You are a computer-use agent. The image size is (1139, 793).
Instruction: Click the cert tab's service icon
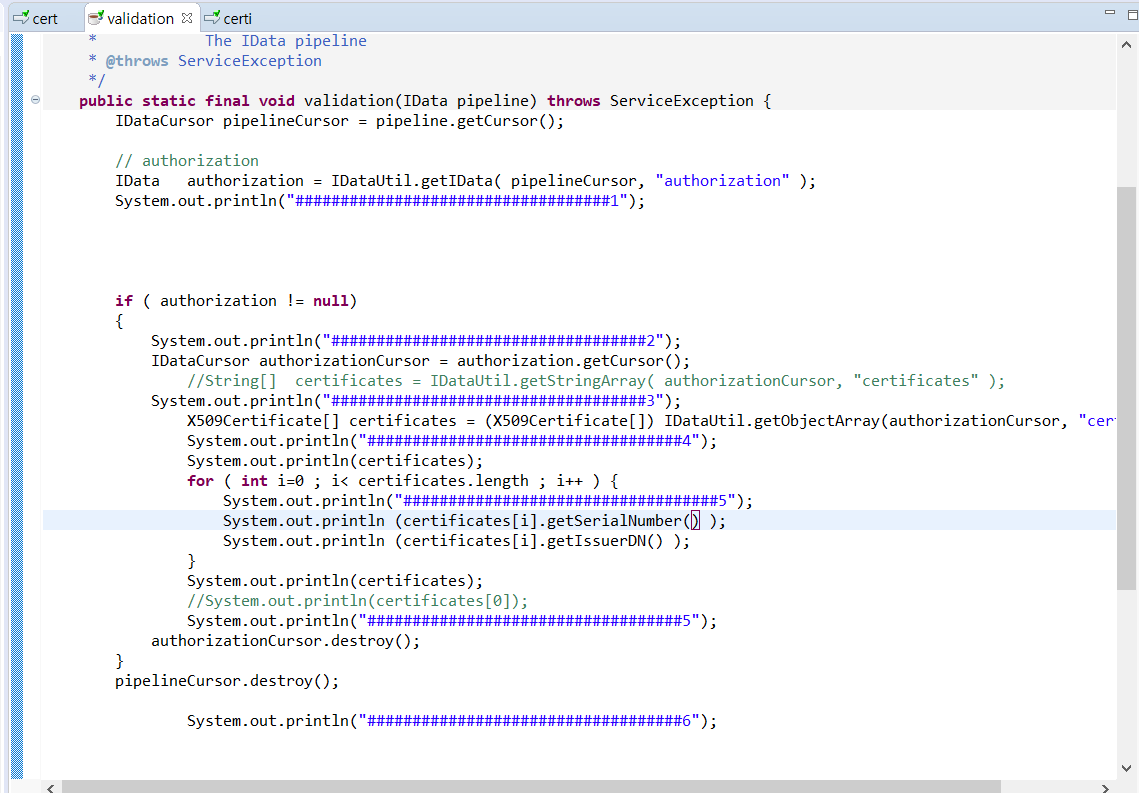coord(20,18)
